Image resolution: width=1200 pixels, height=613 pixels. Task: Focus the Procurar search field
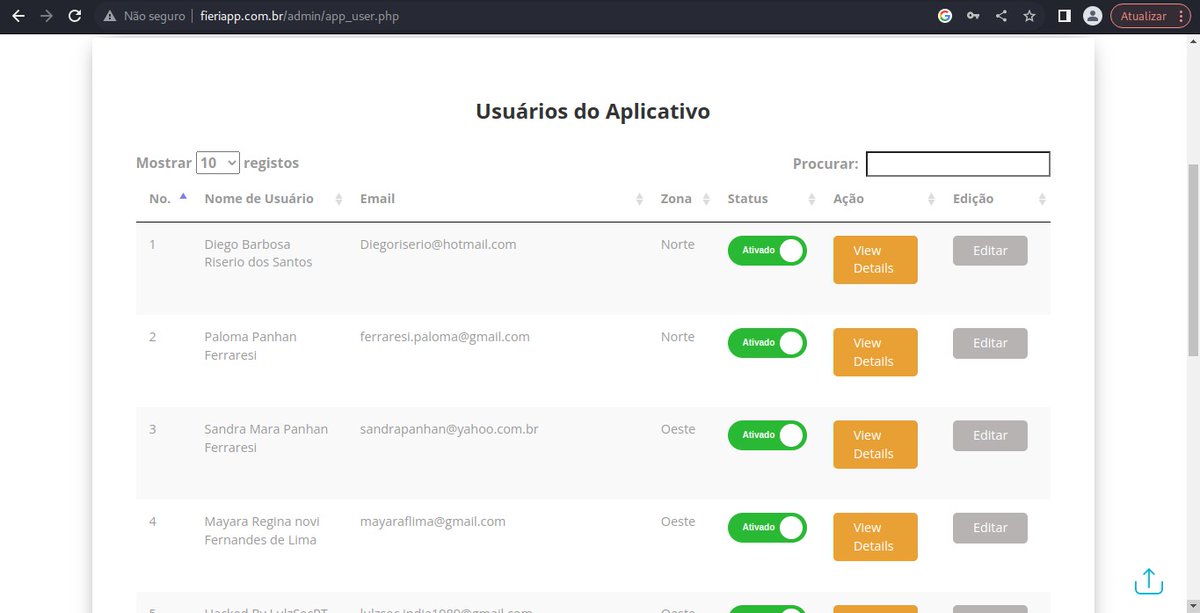point(958,164)
